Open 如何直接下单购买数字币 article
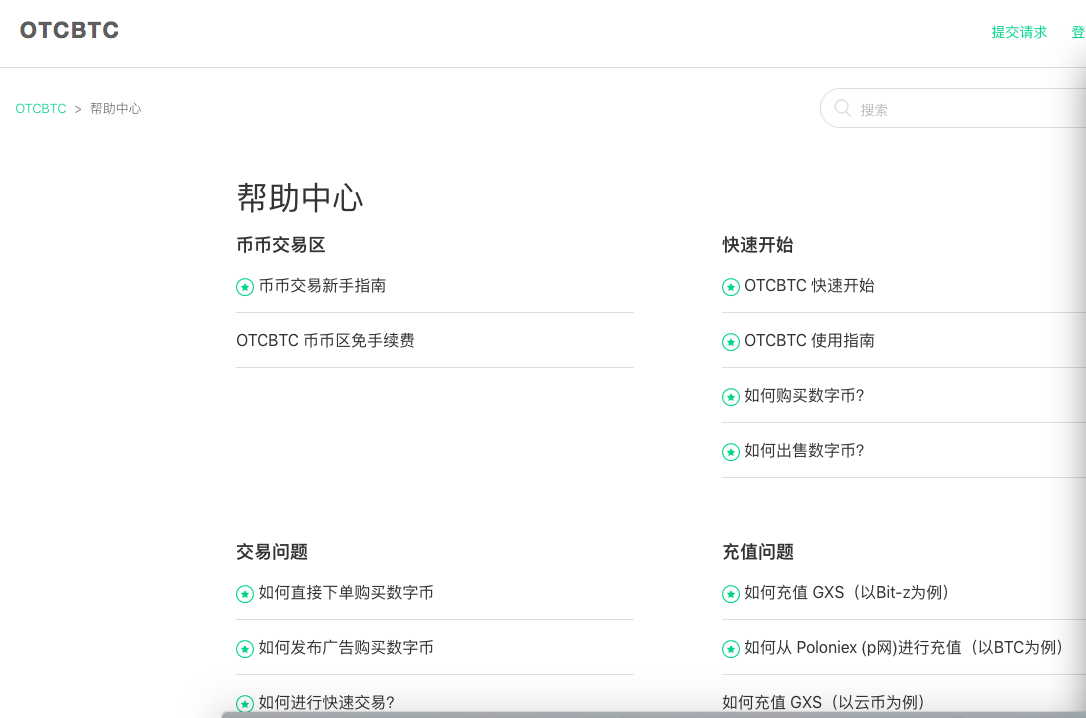Viewport: 1086px width, 718px height. (x=346, y=593)
